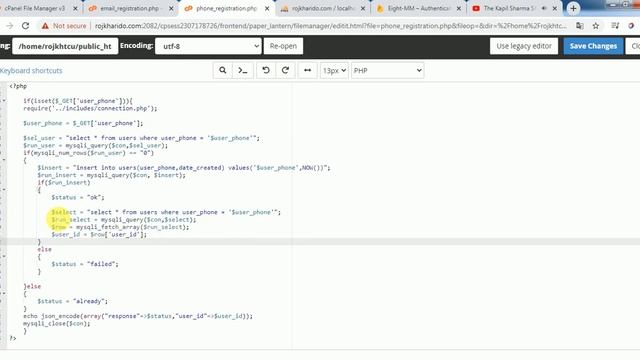Click the $user_id = $row line
The width and height of the screenshot is (640, 360).
(99, 235)
